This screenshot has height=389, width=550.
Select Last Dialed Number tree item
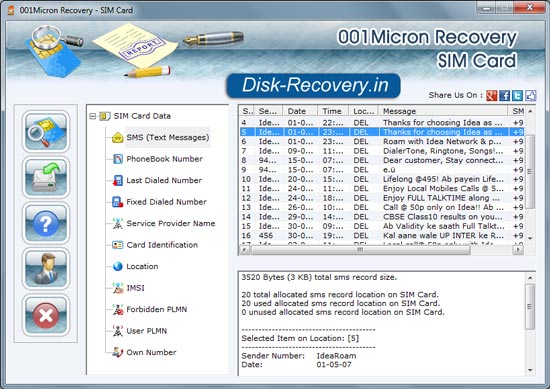[164, 180]
